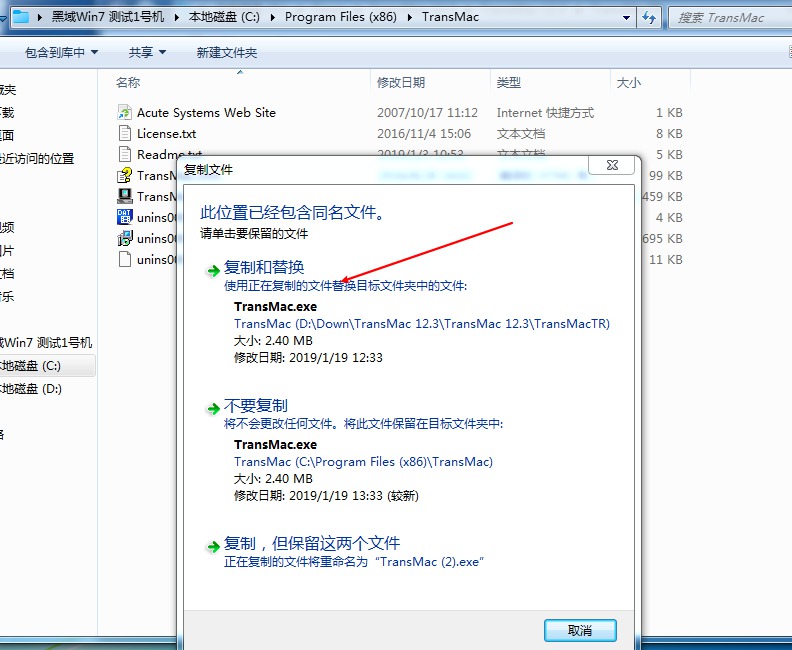Image resolution: width=792 pixels, height=650 pixels.
Task: Select Readme.txt file icon
Action: pyautogui.click(x=125, y=154)
